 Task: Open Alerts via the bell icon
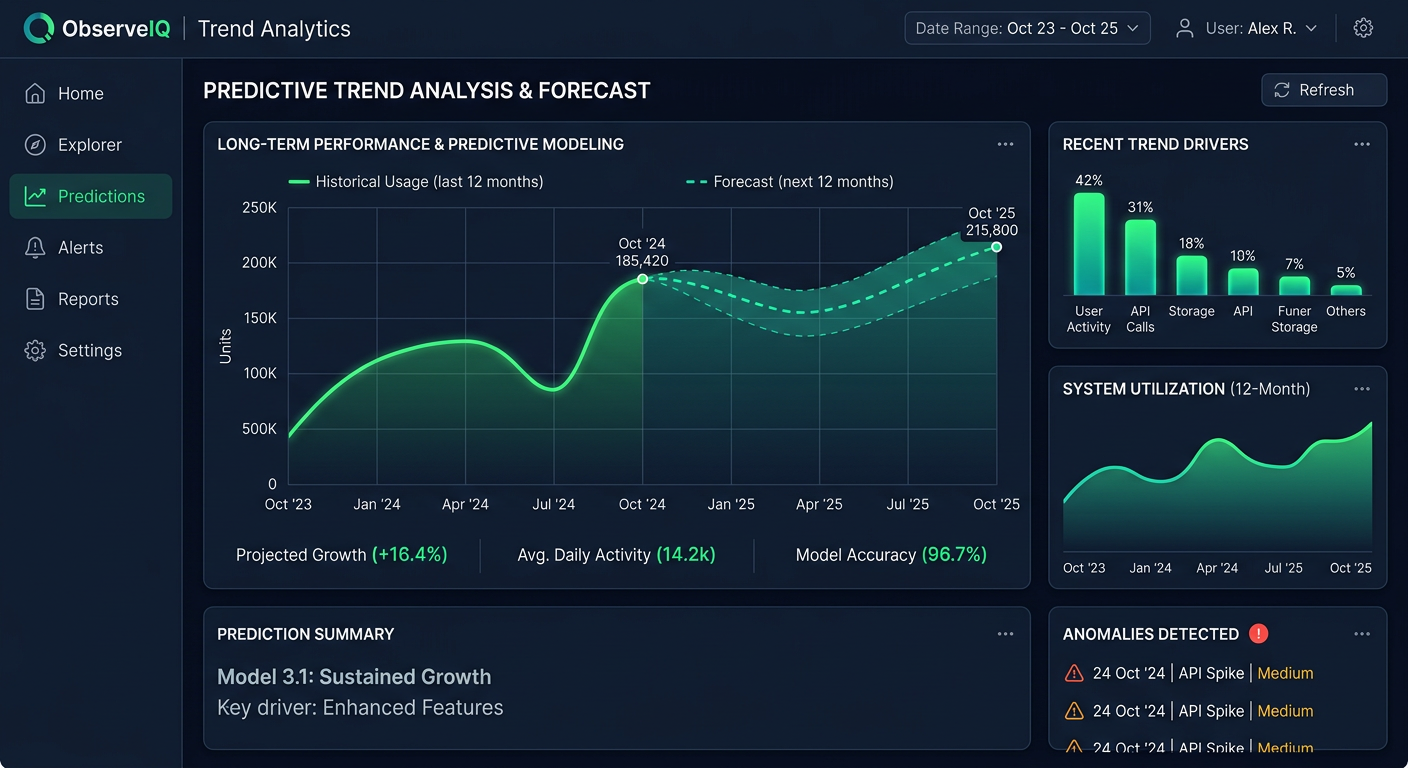(x=36, y=247)
